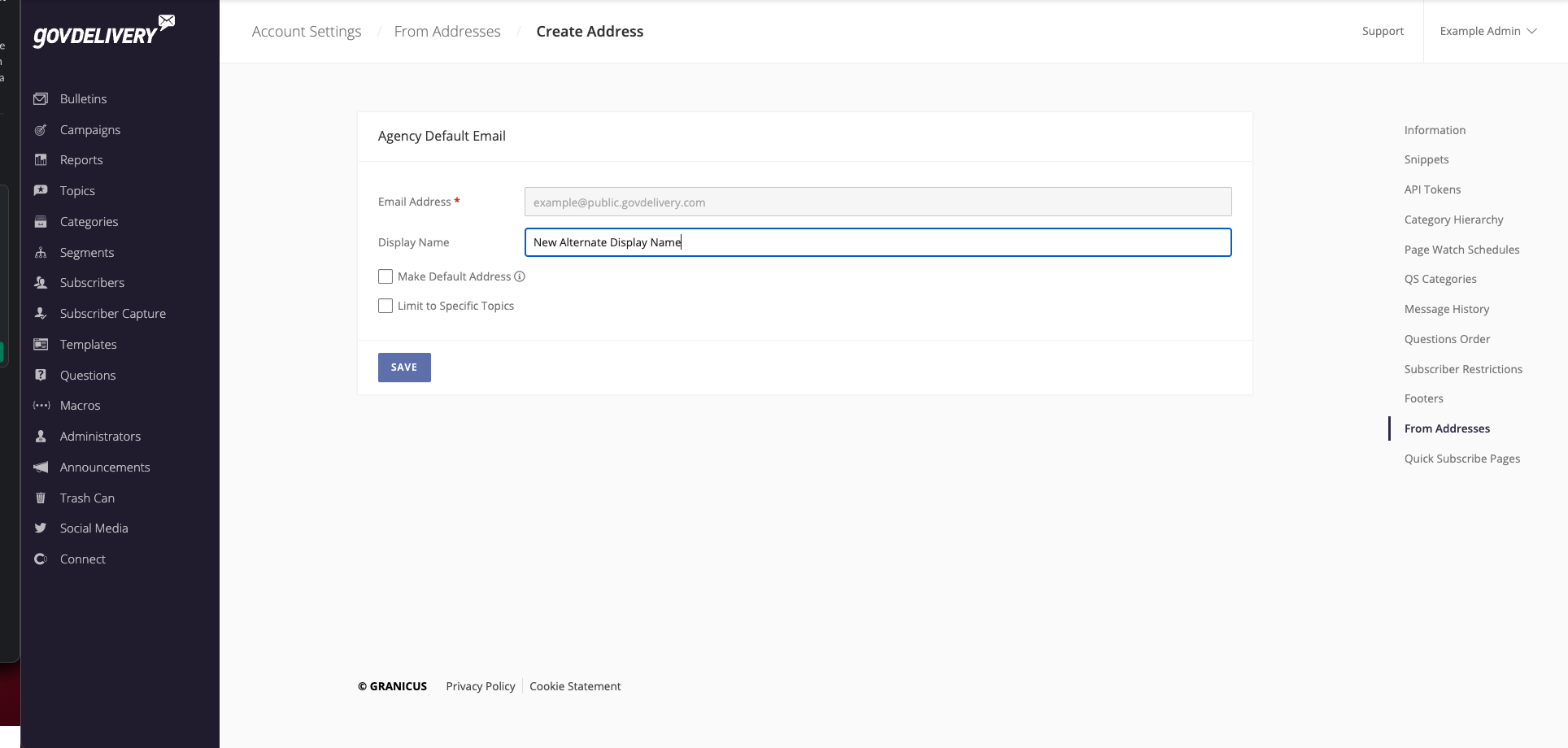Click inside the Email Address field
Screen dimensions: 1568x748
877,202
